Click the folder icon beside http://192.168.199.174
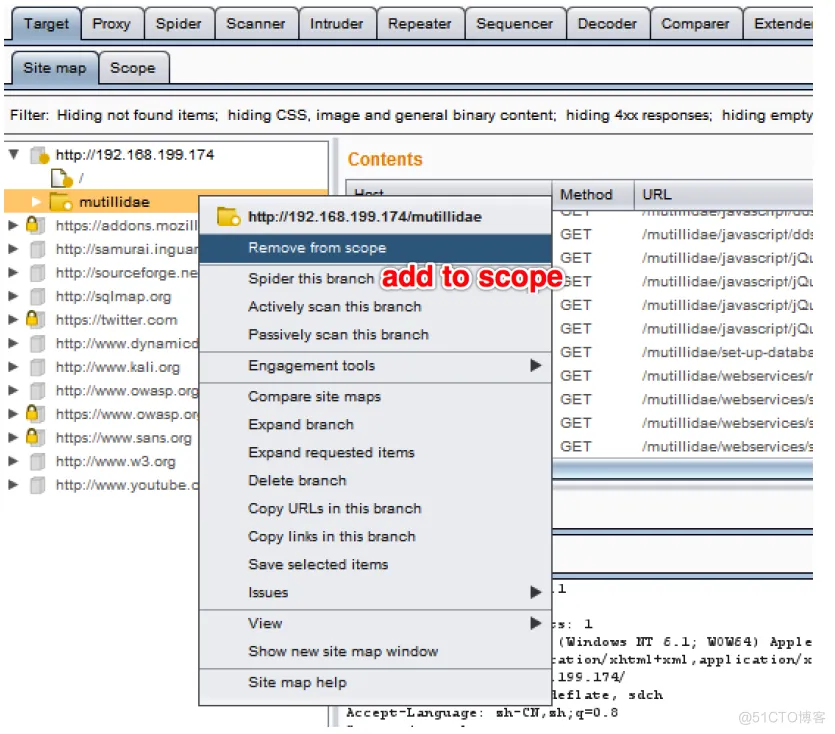The height and width of the screenshot is (734, 835). point(40,154)
